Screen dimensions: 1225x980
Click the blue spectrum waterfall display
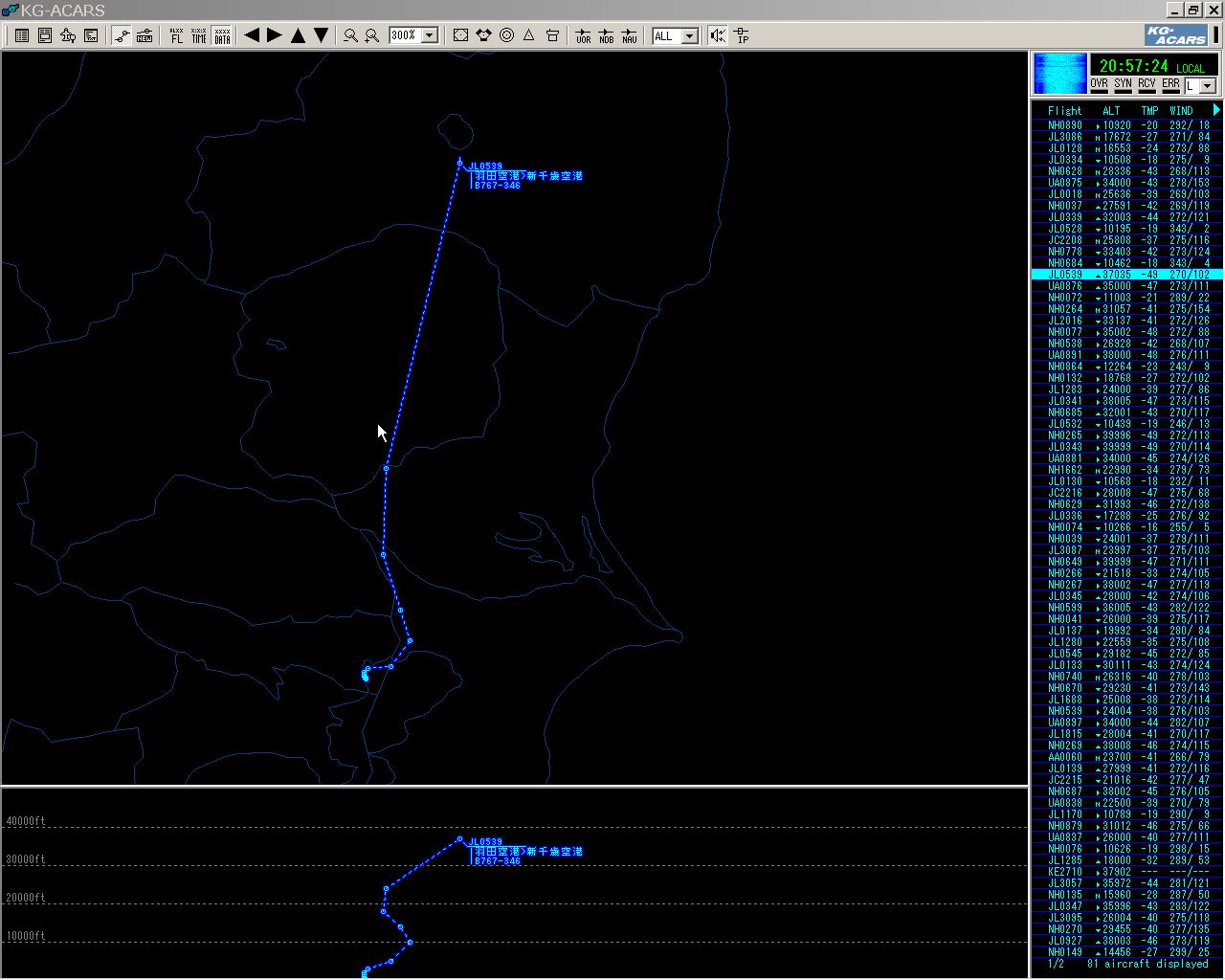(1060, 74)
